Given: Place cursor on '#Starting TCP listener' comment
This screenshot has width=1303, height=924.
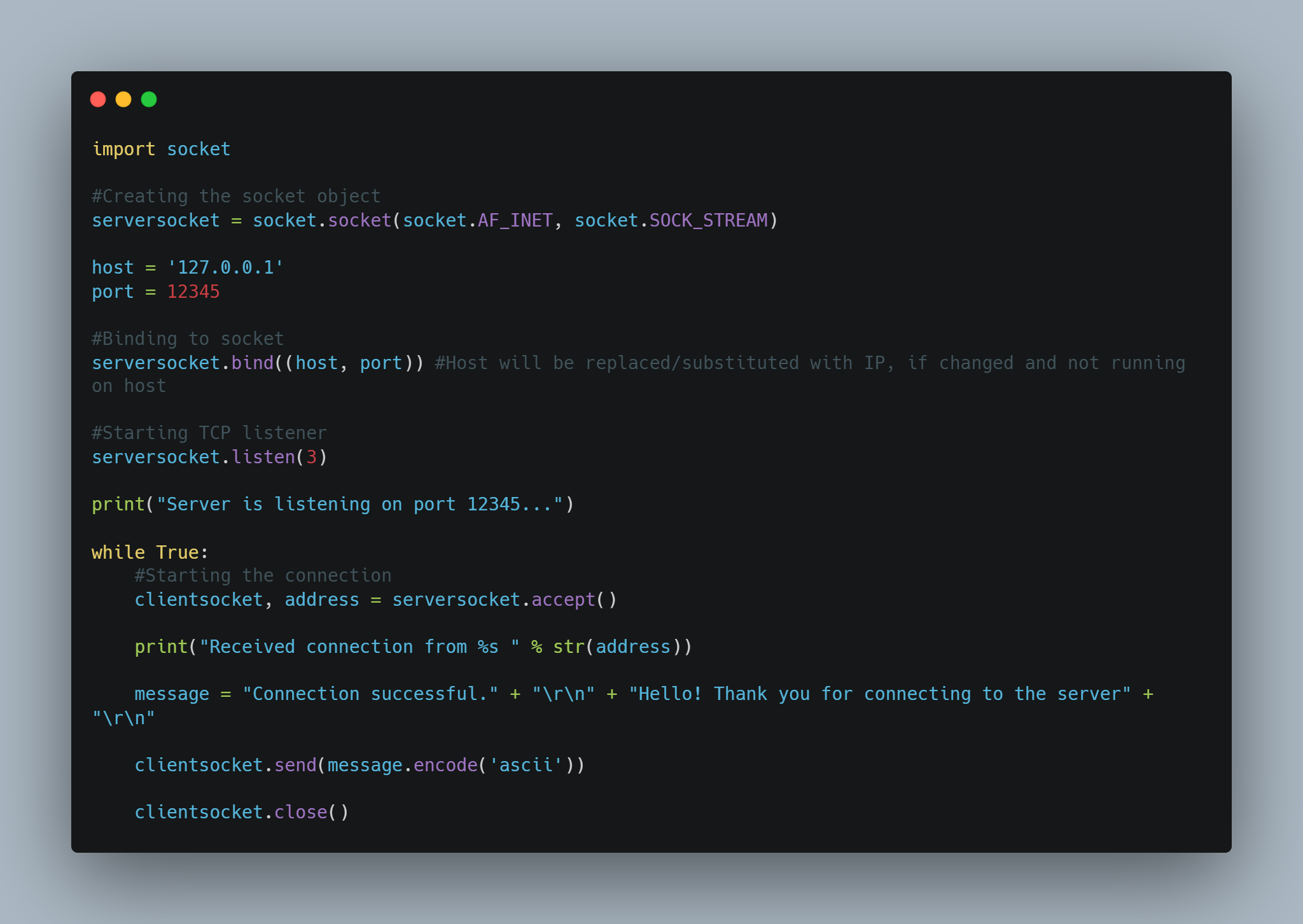Looking at the screenshot, I should point(209,433).
